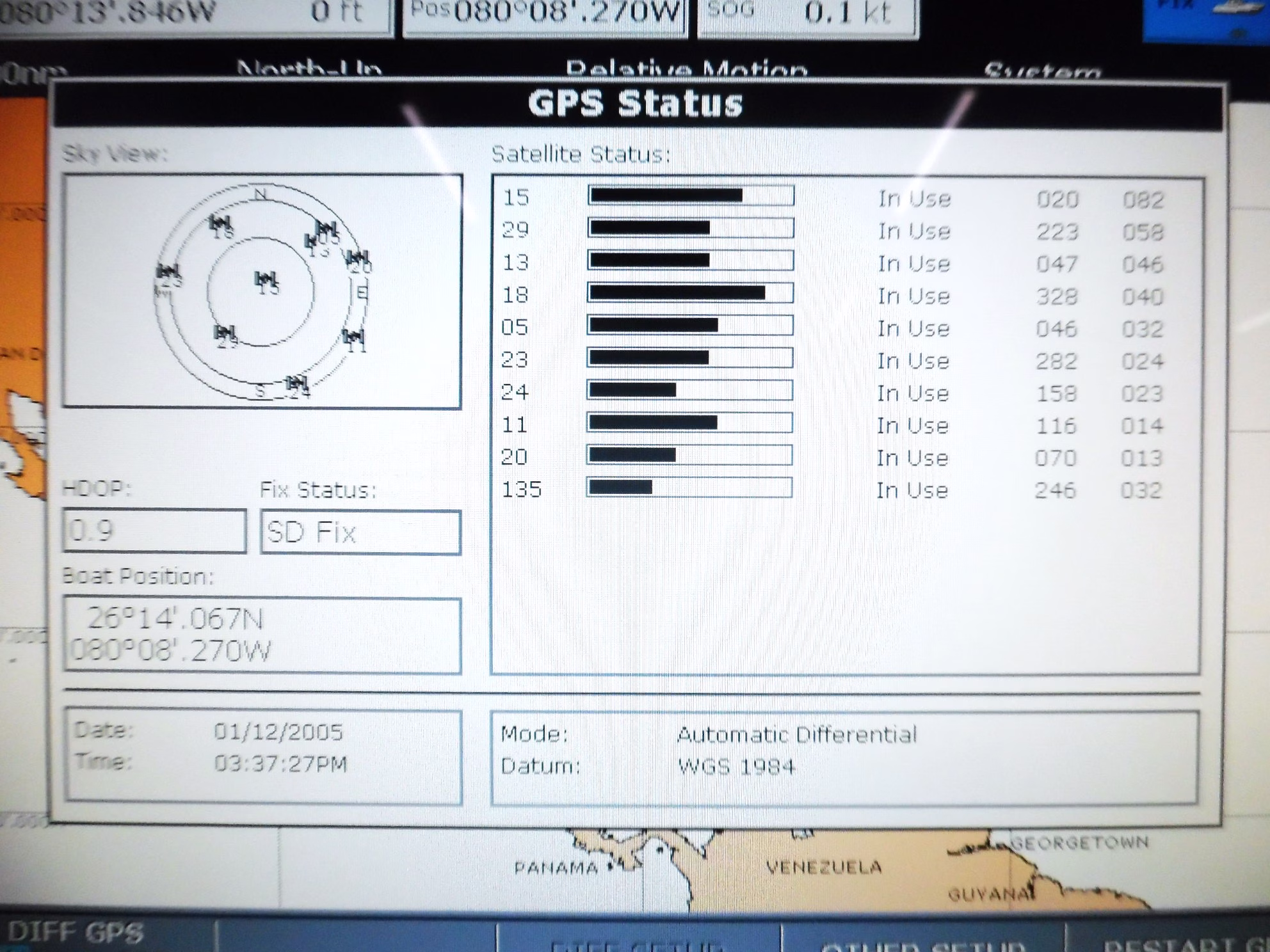The width and height of the screenshot is (1270, 952).
Task: Click the Relative Motion status label
Action: pos(686,69)
